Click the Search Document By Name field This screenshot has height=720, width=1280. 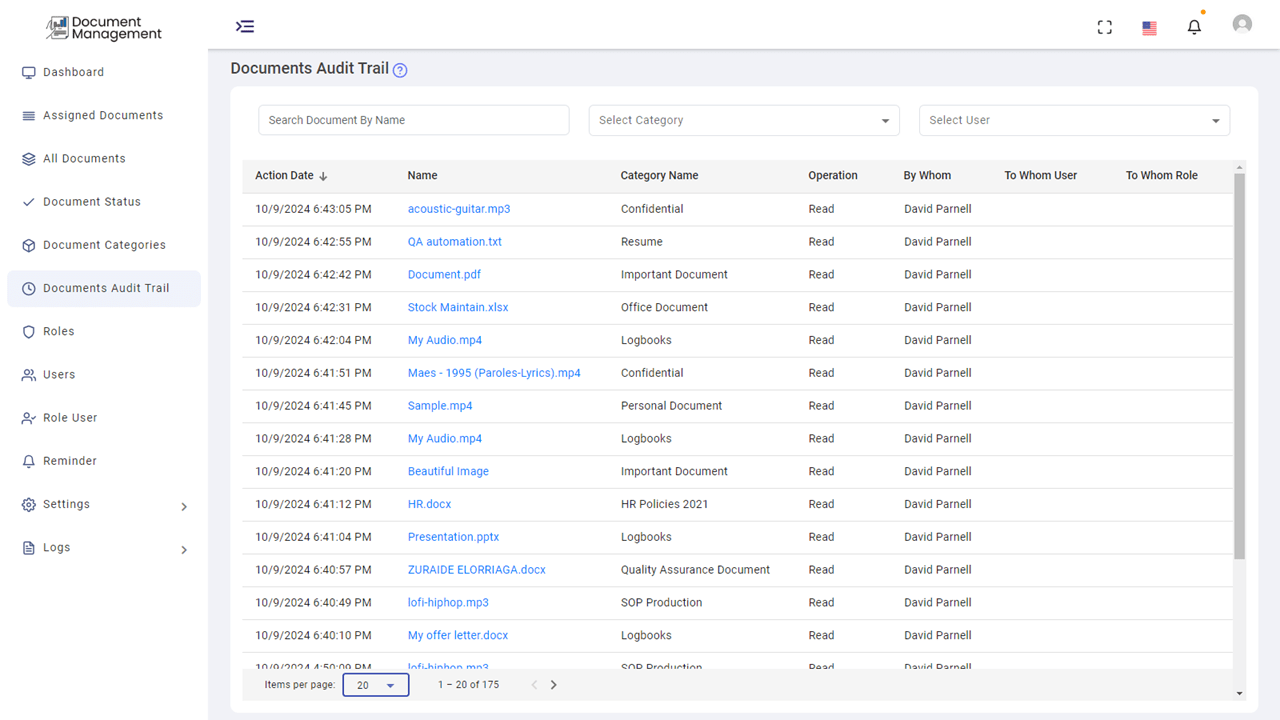[414, 120]
